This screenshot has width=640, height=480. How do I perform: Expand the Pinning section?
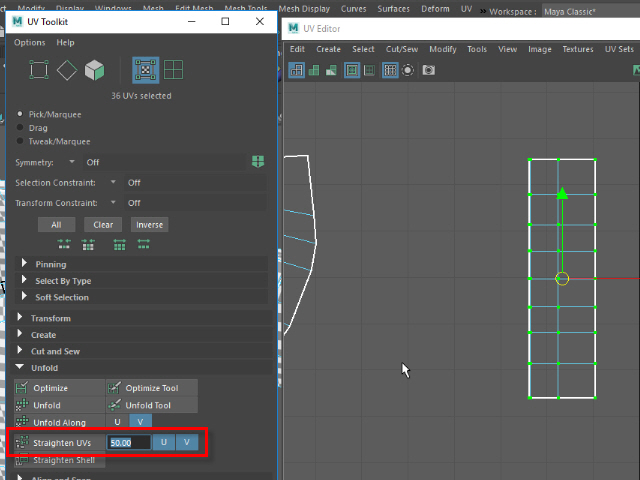point(25,265)
